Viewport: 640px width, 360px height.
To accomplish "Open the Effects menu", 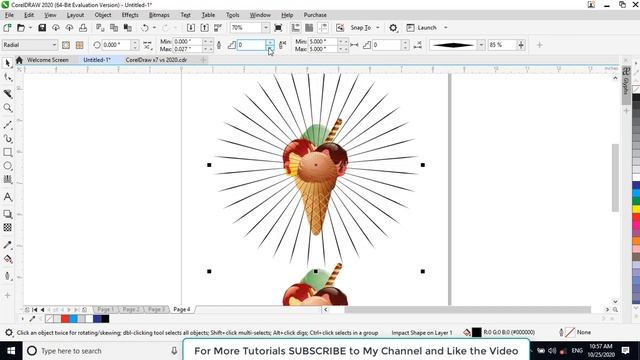I will point(130,15).
